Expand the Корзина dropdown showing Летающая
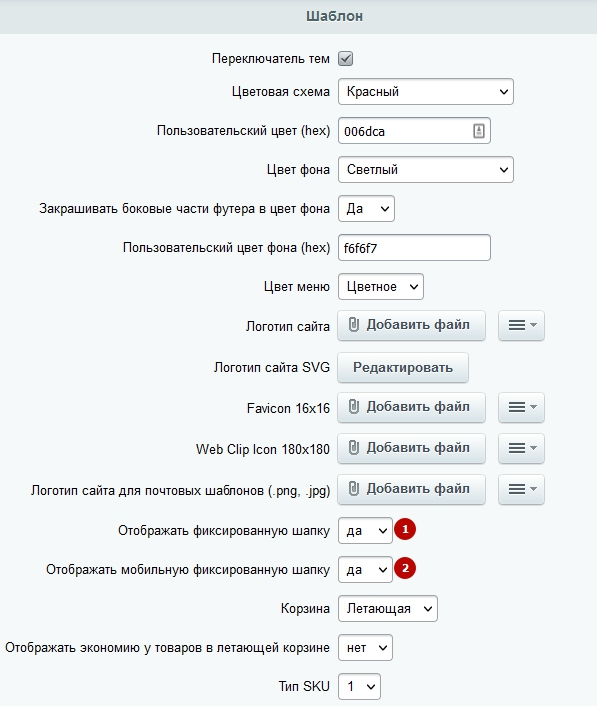Viewport: 597px width, 706px height. tap(388, 609)
